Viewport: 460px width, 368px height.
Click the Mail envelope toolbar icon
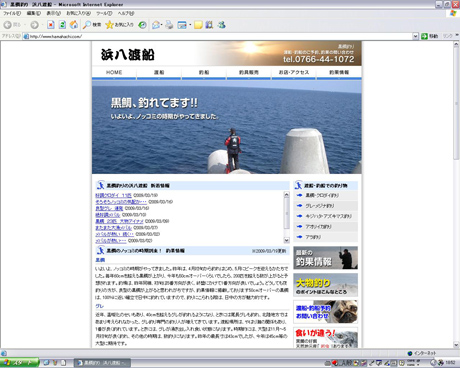(156, 25)
